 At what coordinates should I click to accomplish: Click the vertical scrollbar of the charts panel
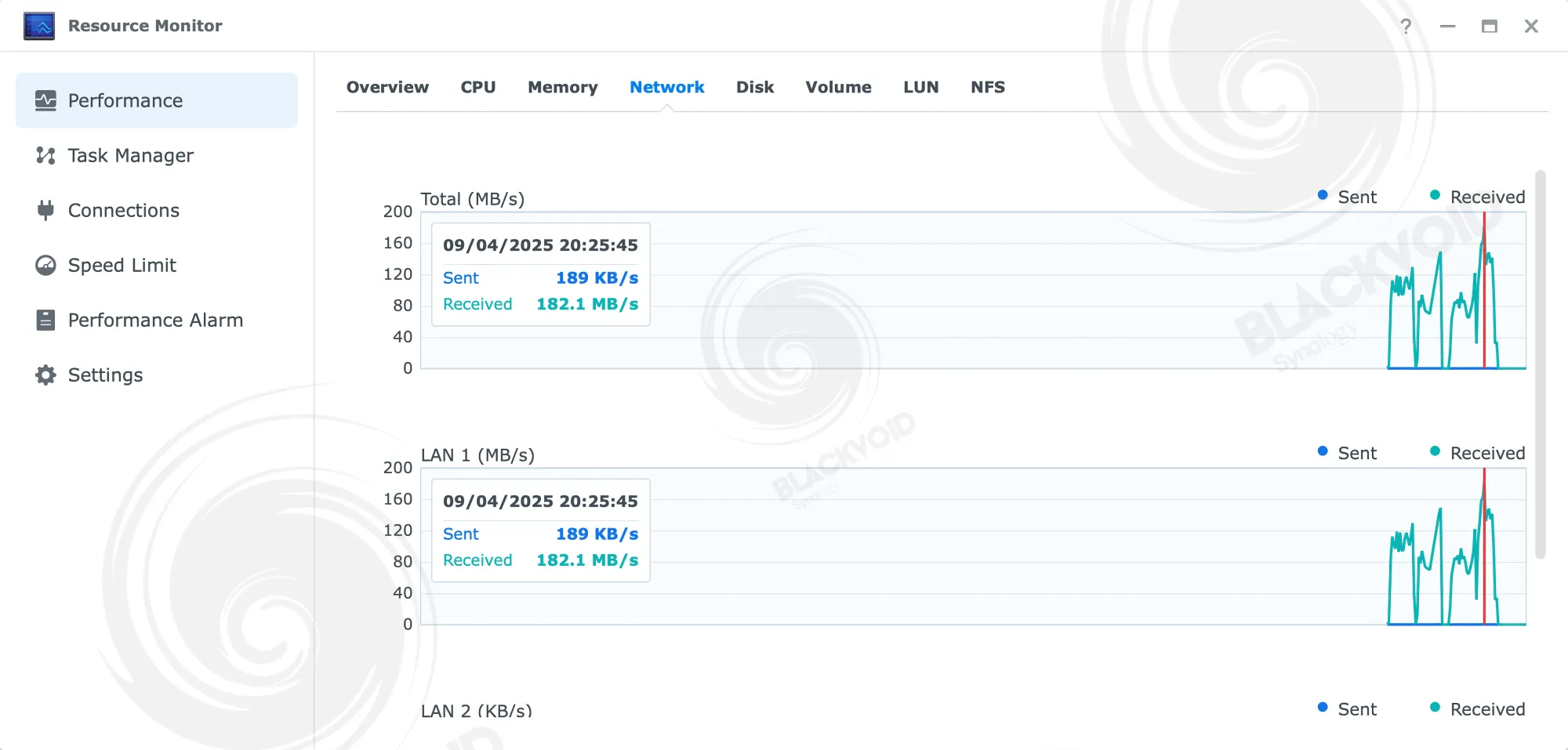(x=1541, y=364)
